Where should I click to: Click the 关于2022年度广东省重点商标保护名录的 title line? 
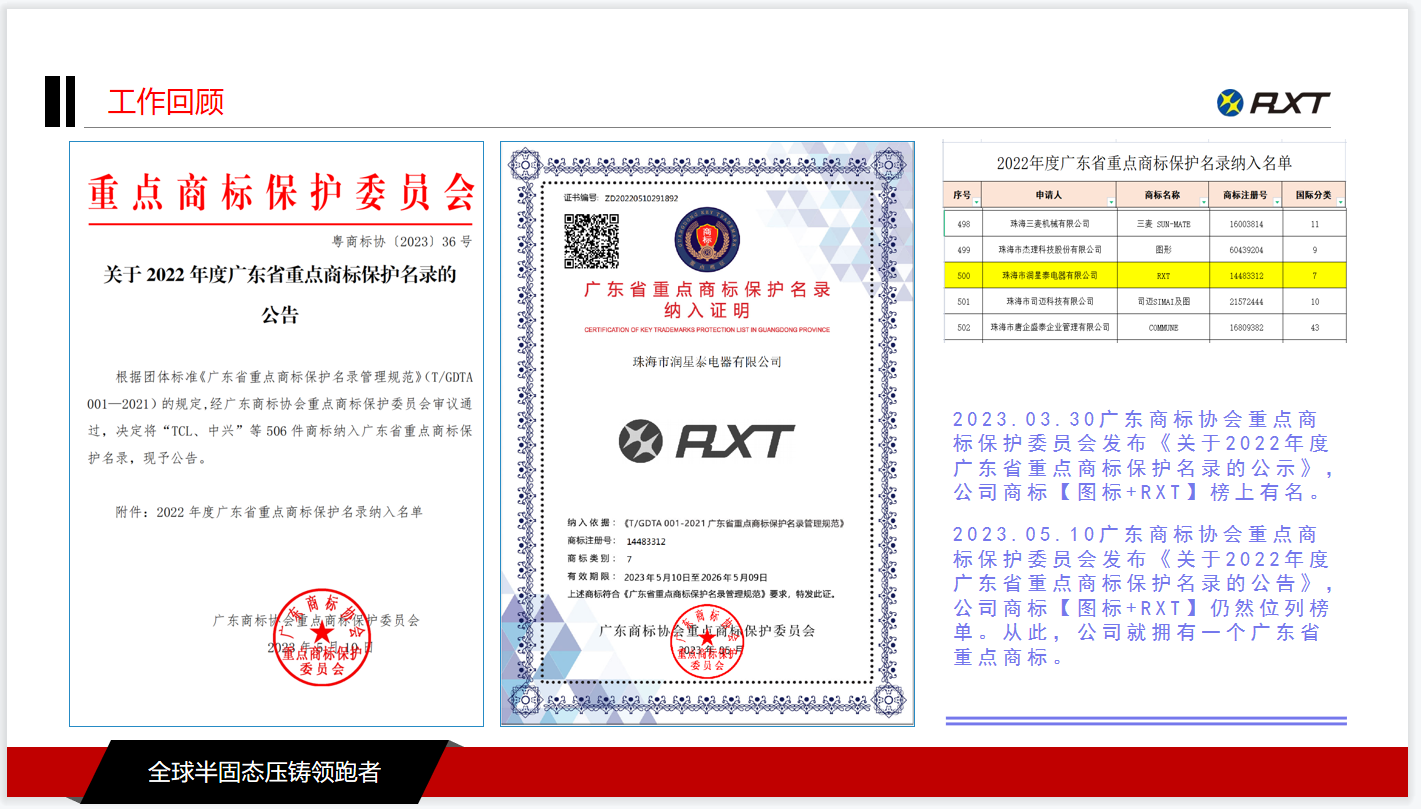tap(280, 274)
